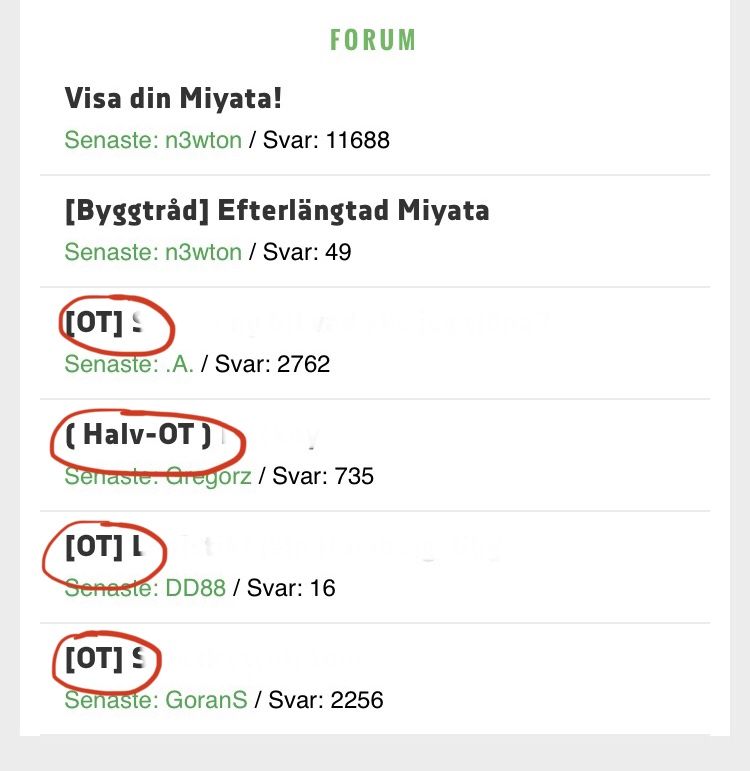Click the green FORUM heading
750x771 pixels.
[373, 41]
